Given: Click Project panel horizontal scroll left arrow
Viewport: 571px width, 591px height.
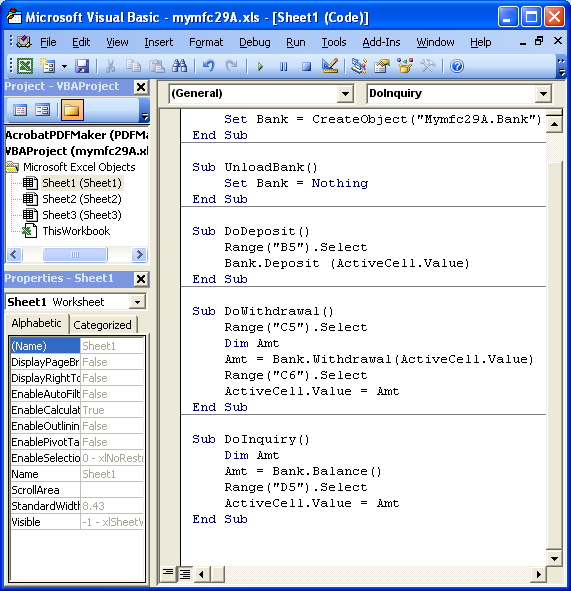Looking at the screenshot, I should pos(14,254).
